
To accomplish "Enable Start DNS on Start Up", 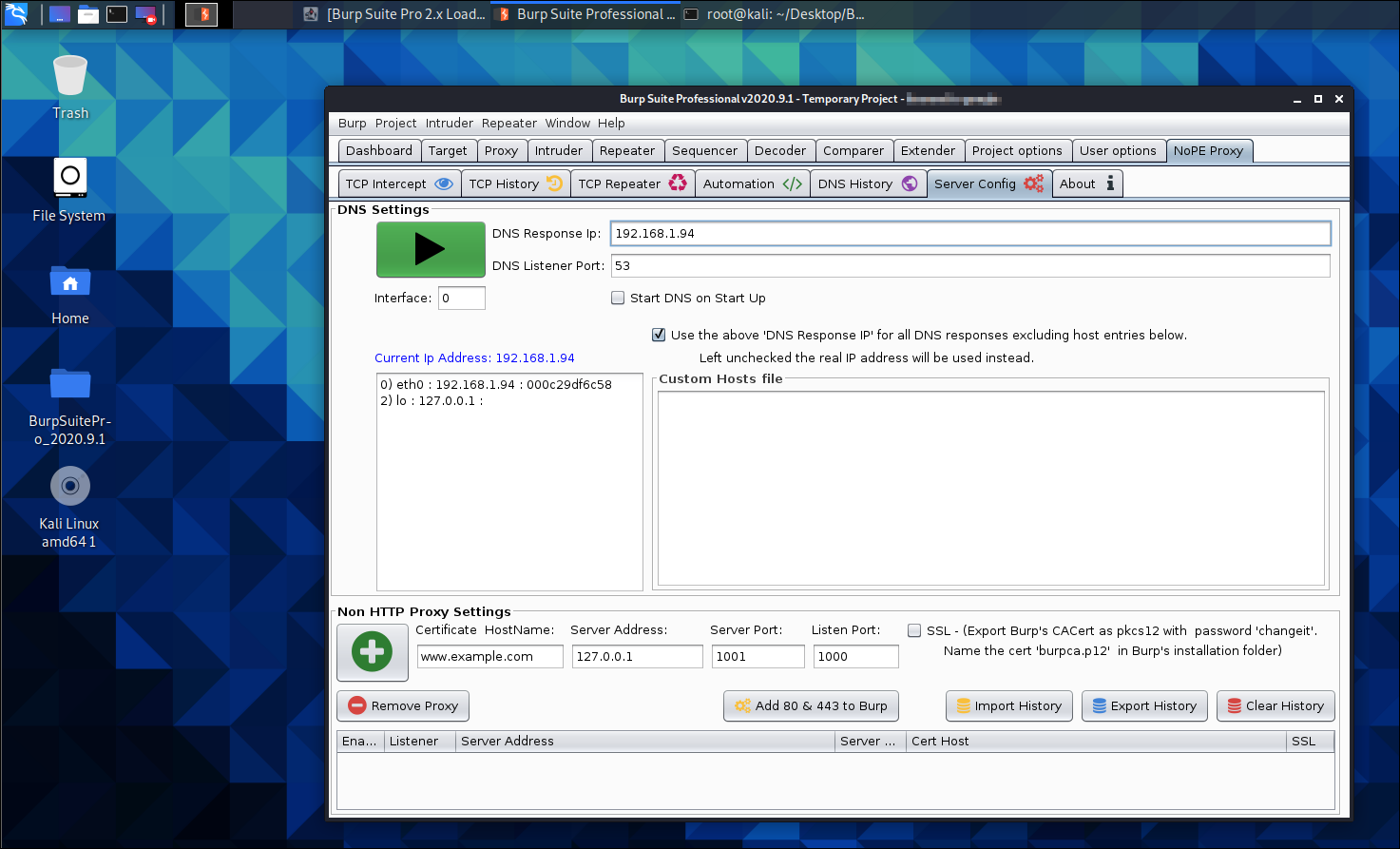I will [618, 298].
